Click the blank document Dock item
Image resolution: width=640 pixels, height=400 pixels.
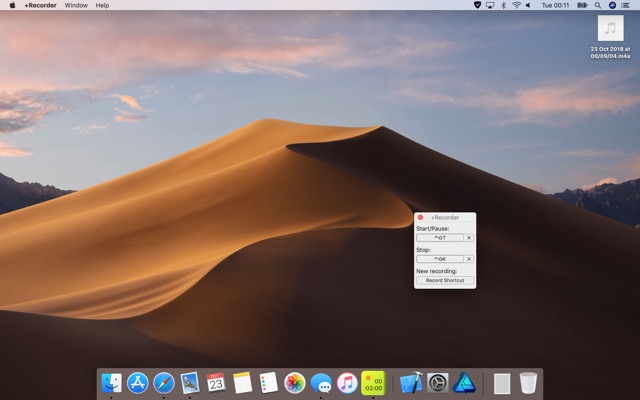502,384
